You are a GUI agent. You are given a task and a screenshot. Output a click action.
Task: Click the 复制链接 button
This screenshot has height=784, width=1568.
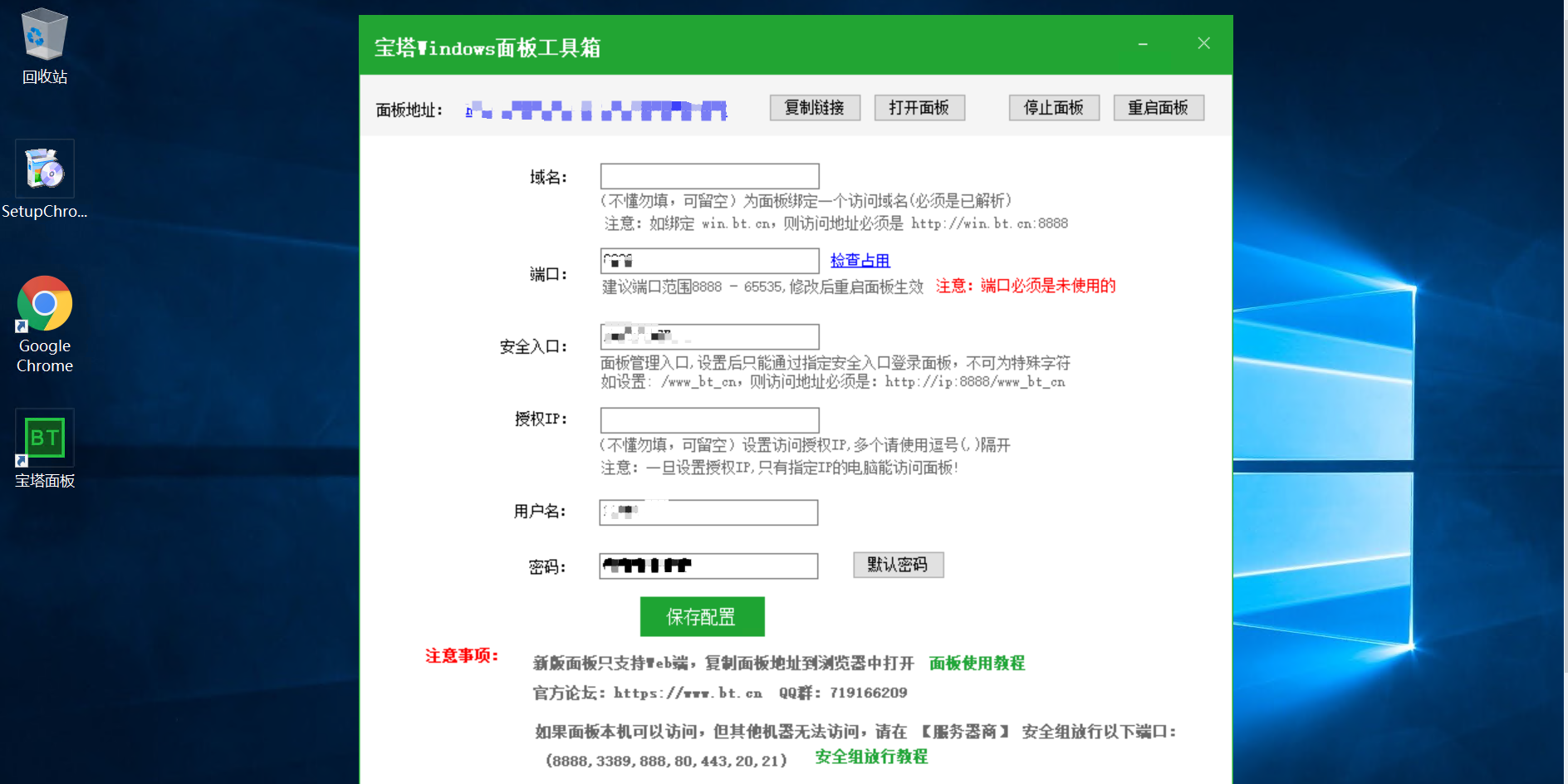(815, 108)
